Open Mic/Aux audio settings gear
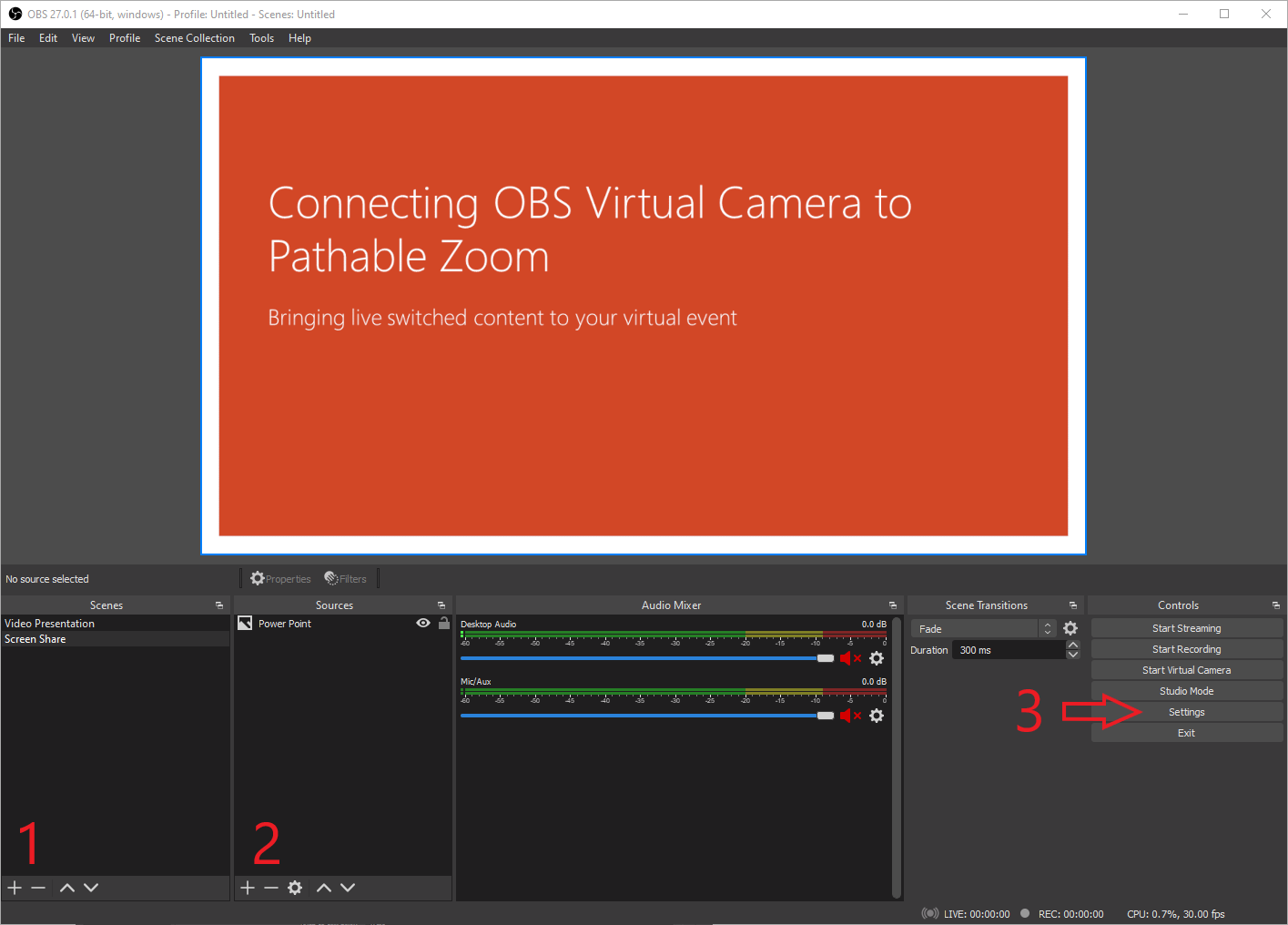Screen dimensions: 1288x925 pyautogui.click(x=877, y=716)
